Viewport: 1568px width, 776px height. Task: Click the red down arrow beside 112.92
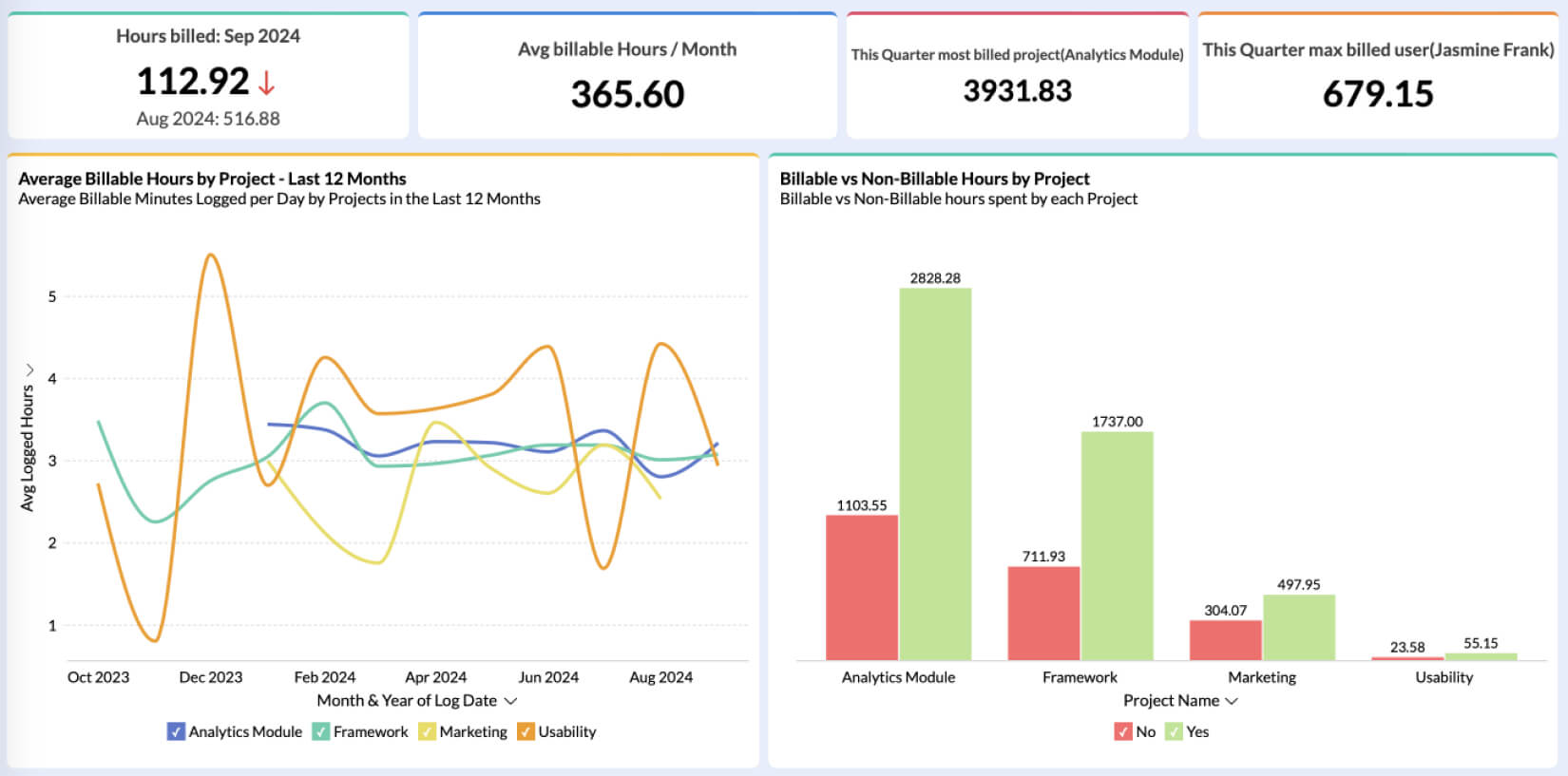pos(266,84)
